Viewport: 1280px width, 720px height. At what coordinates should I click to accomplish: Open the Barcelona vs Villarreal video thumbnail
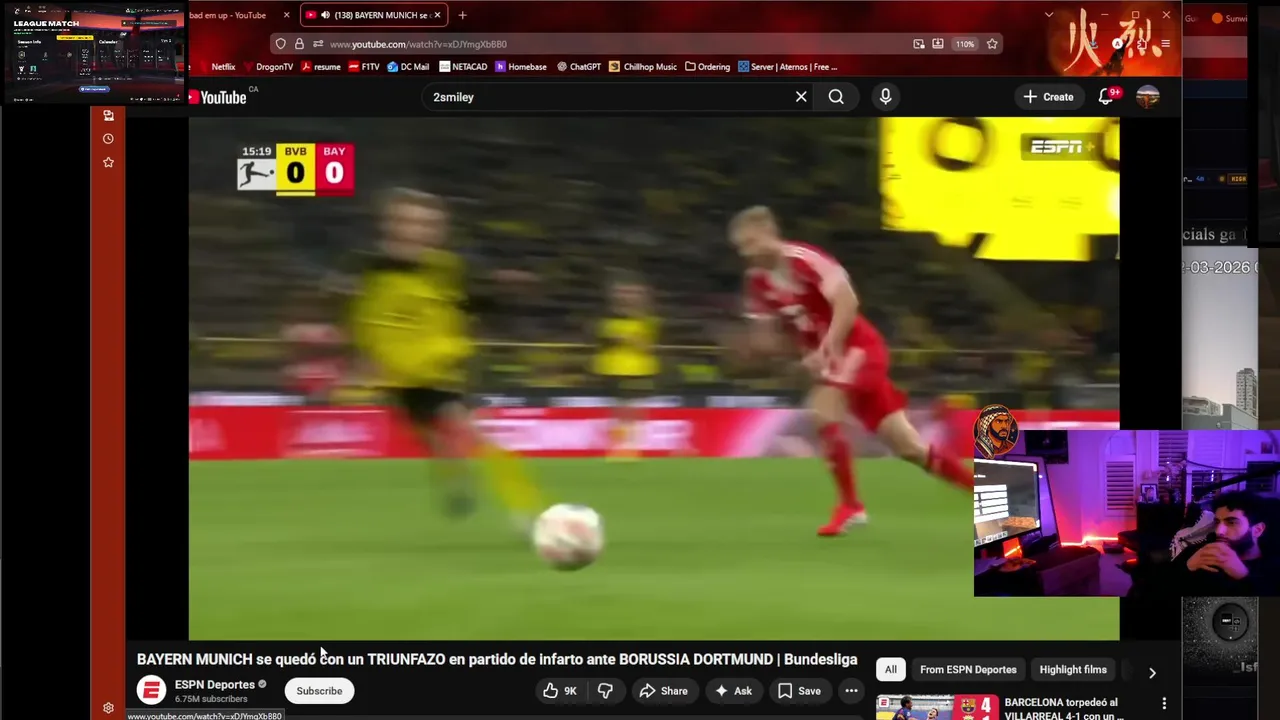(x=936, y=708)
